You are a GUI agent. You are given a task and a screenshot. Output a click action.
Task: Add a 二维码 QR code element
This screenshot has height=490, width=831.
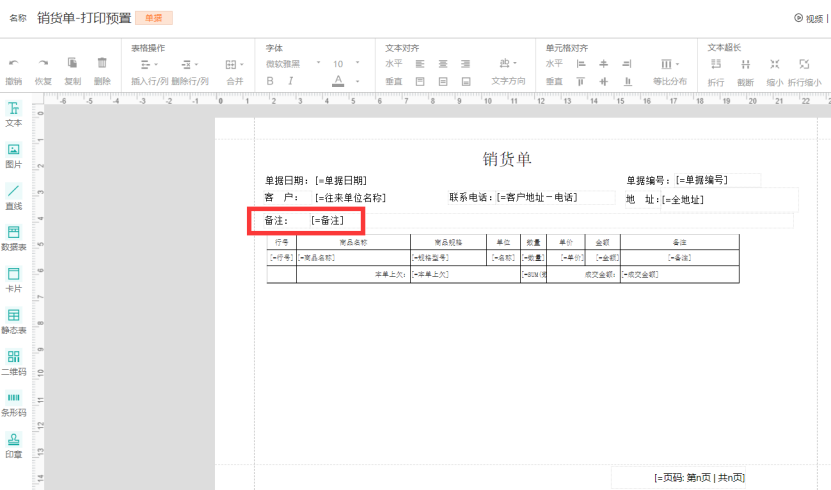[14, 363]
